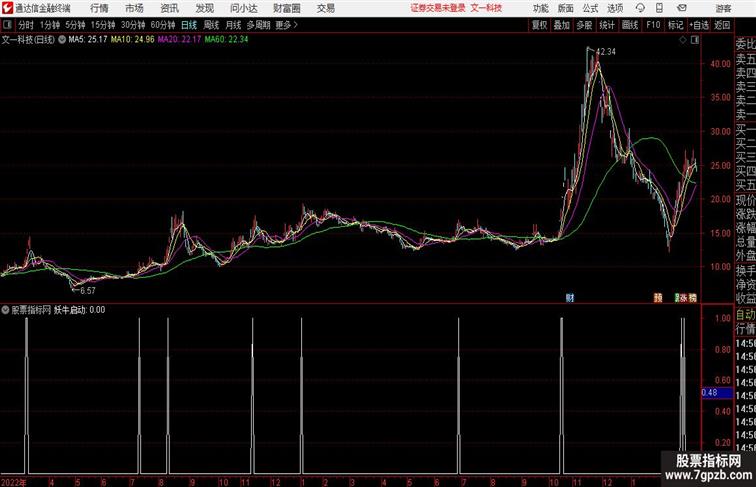The width and height of the screenshot is (756, 487).
Task: Open the 多周期 multi-period view
Action: [258, 25]
